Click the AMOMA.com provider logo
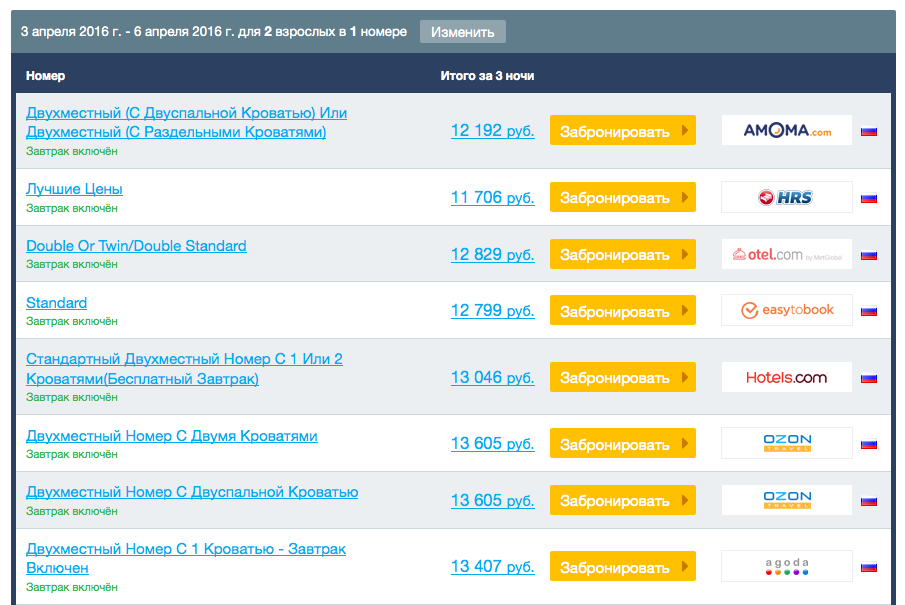This screenshot has height=605, width=905. coord(787,131)
